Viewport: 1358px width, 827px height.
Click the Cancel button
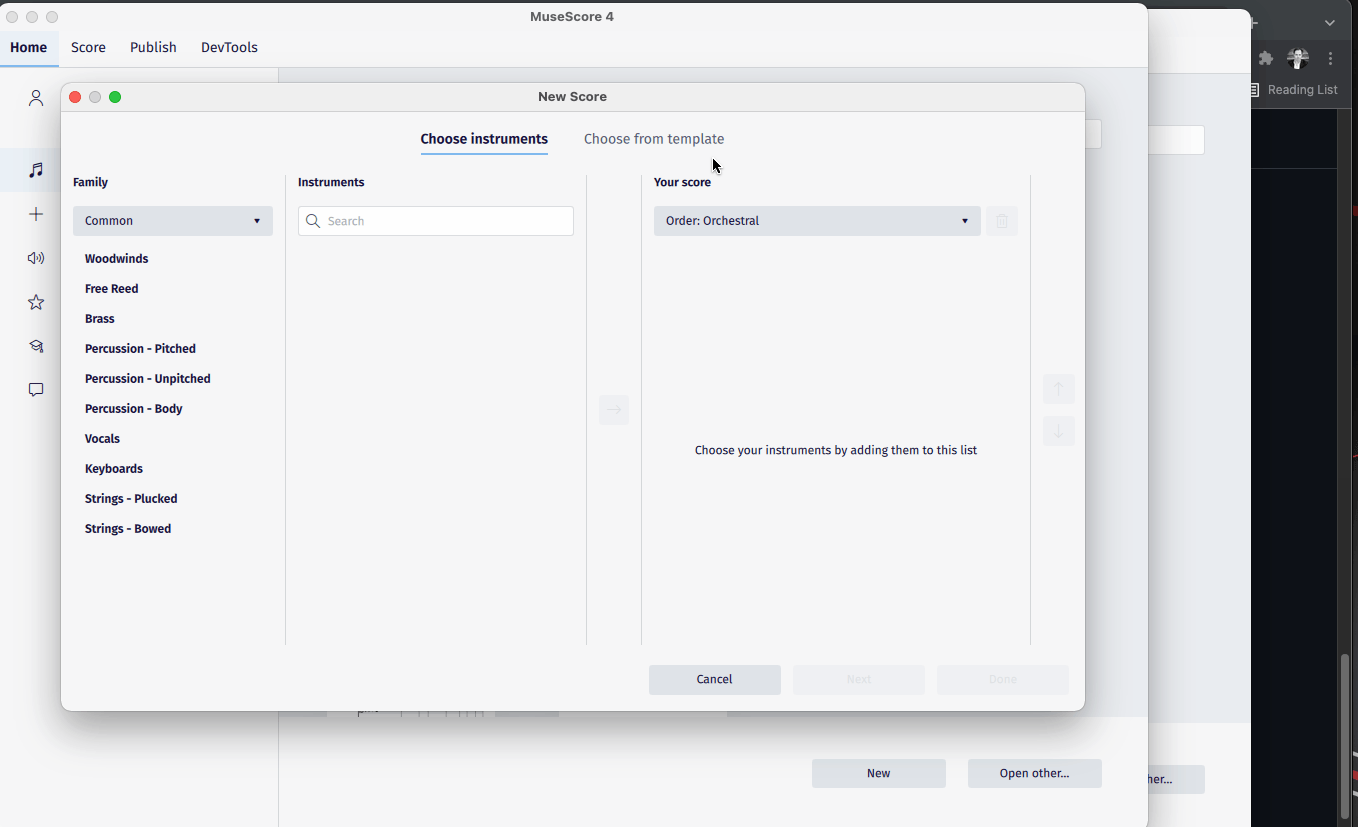pos(714,679)
